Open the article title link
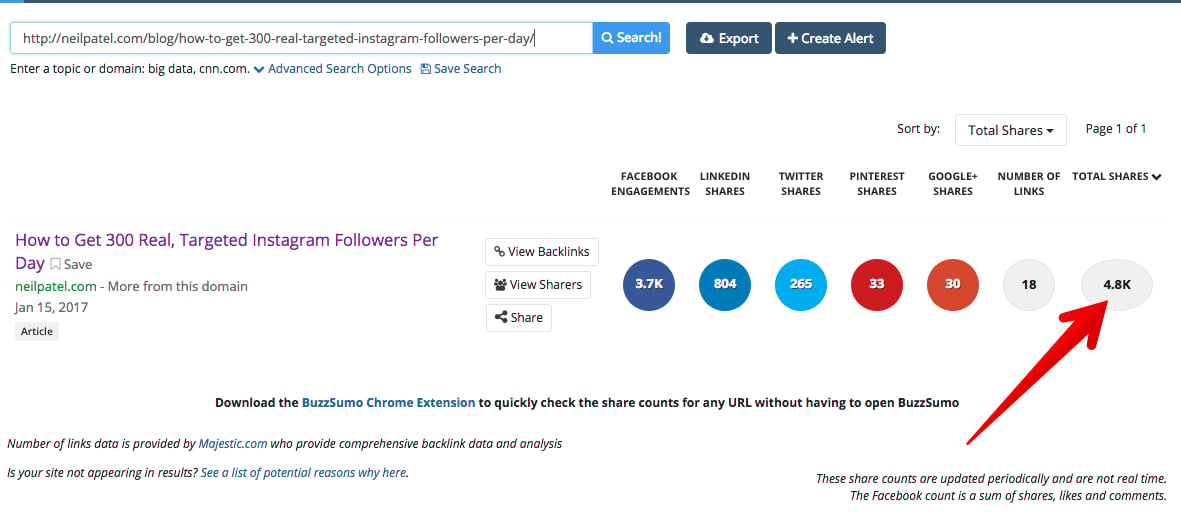 226,251
